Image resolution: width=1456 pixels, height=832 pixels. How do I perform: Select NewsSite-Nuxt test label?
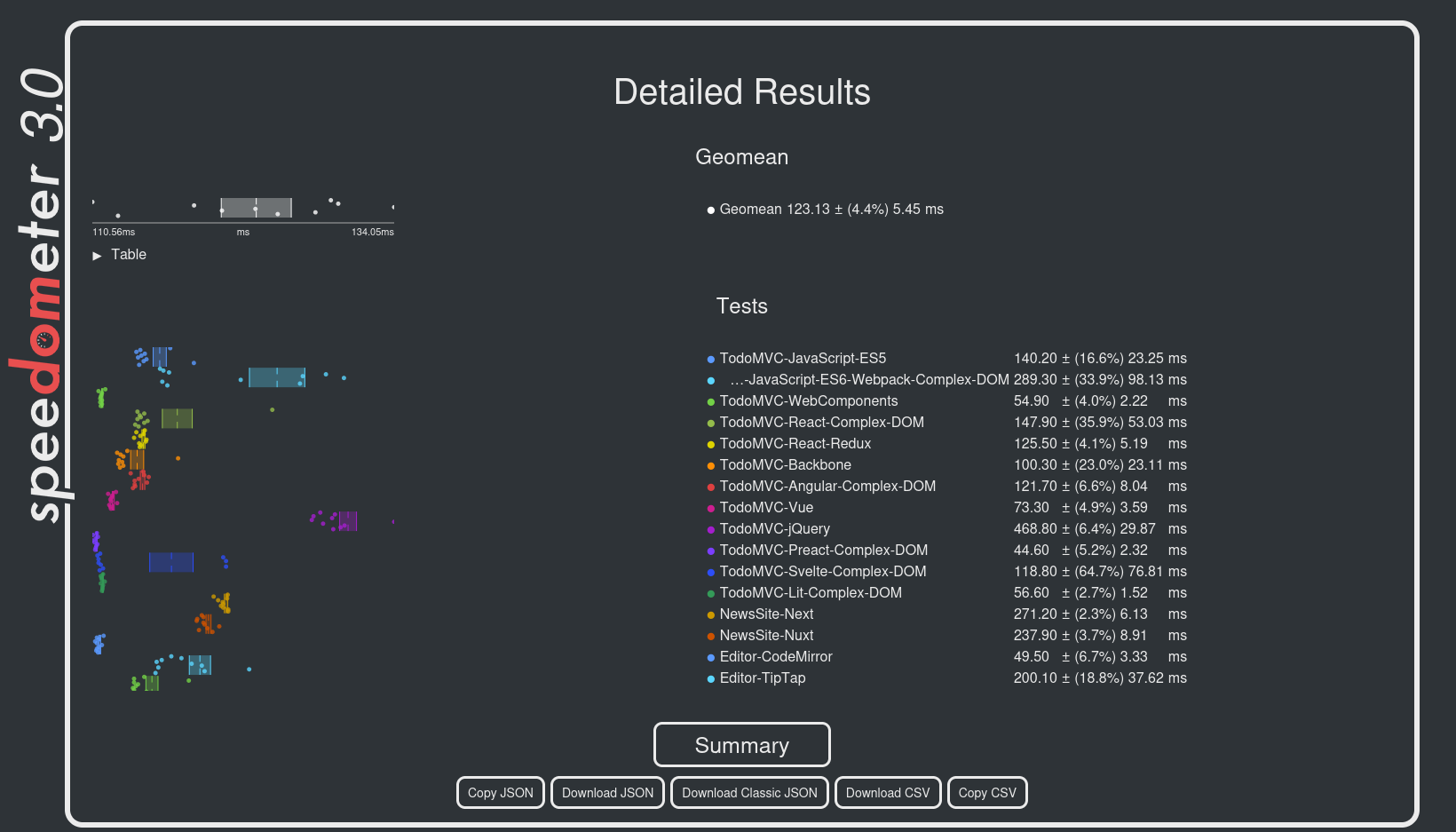point(766,635)
